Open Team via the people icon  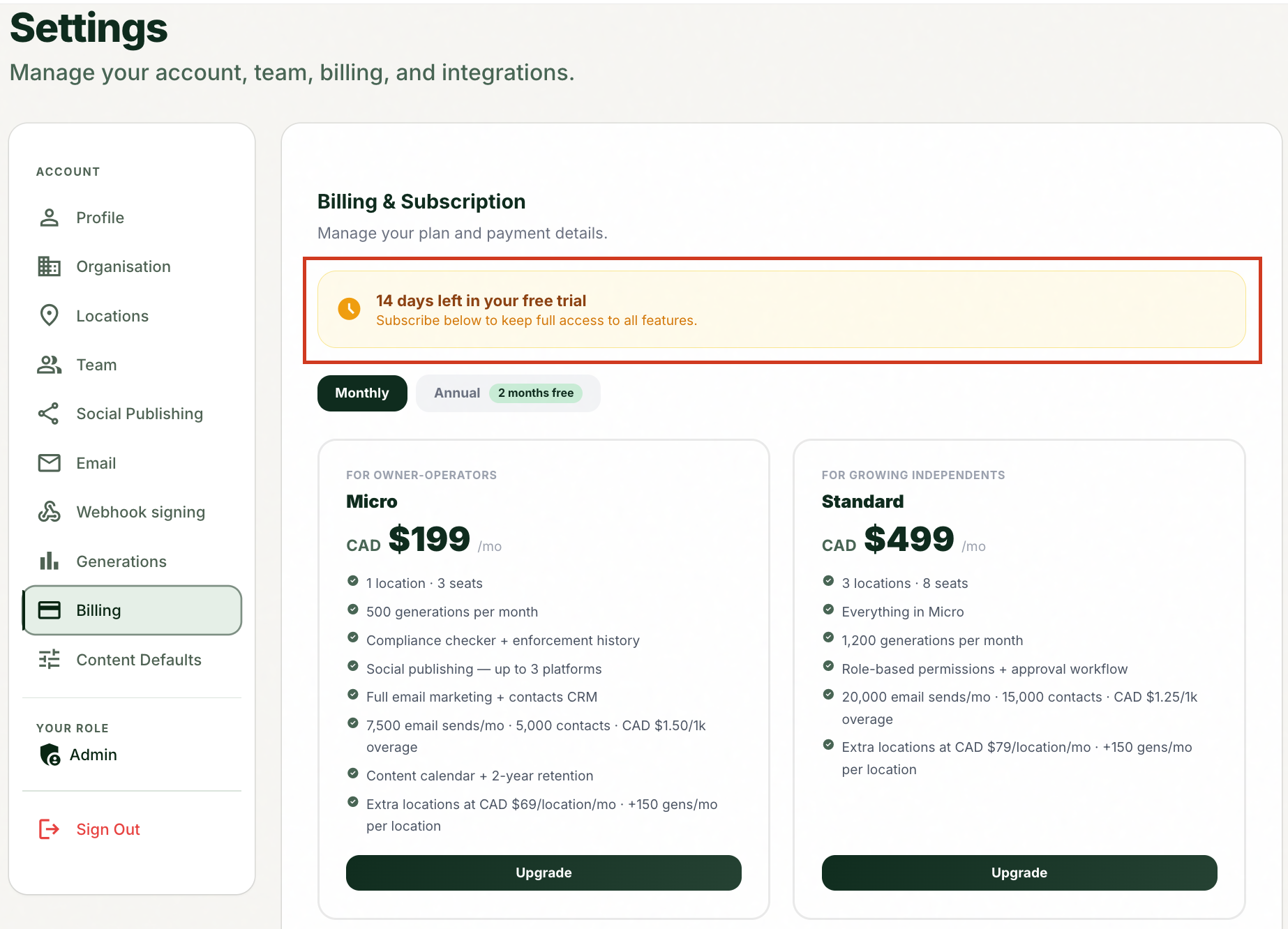pyautogui.click(x=49, y=365)
